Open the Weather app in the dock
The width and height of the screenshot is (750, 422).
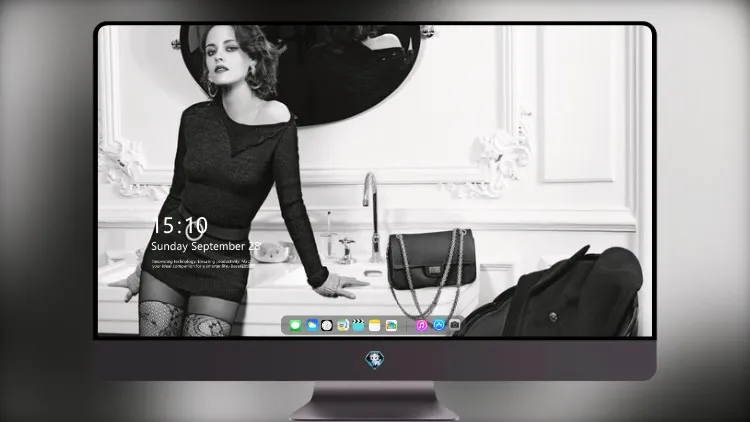312,326
